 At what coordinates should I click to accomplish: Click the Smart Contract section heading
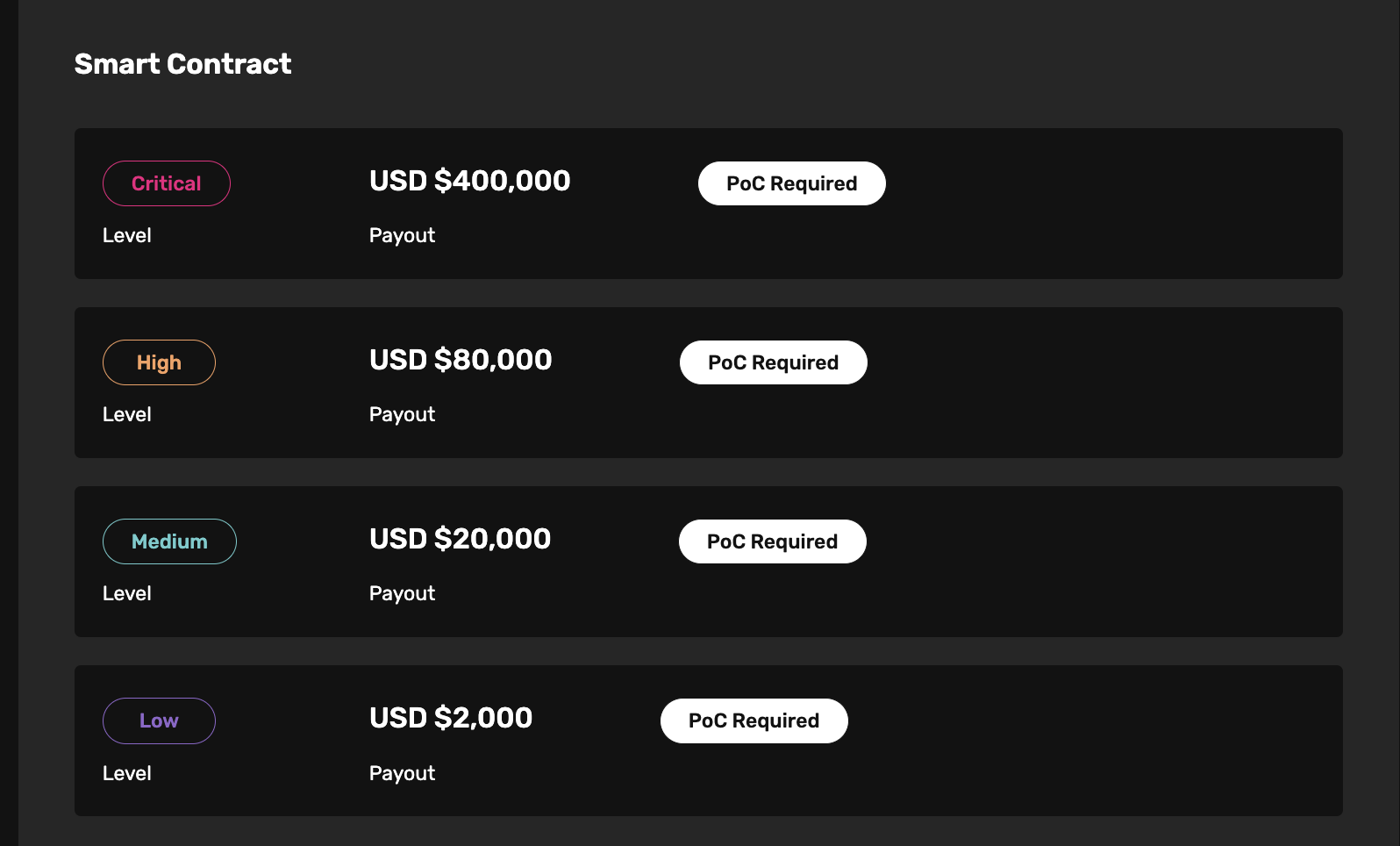point(182,64)
